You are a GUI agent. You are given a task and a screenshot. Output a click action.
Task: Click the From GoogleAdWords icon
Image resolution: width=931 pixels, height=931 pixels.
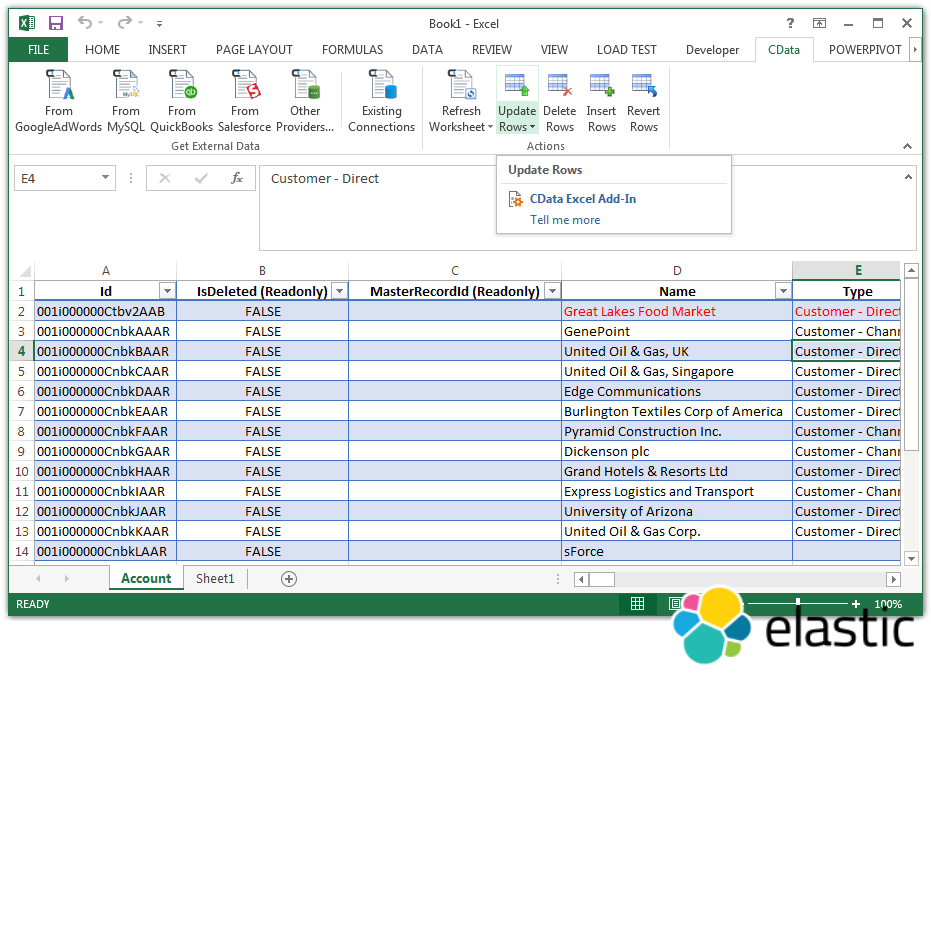pyautogui.click(x=59, y=84)
